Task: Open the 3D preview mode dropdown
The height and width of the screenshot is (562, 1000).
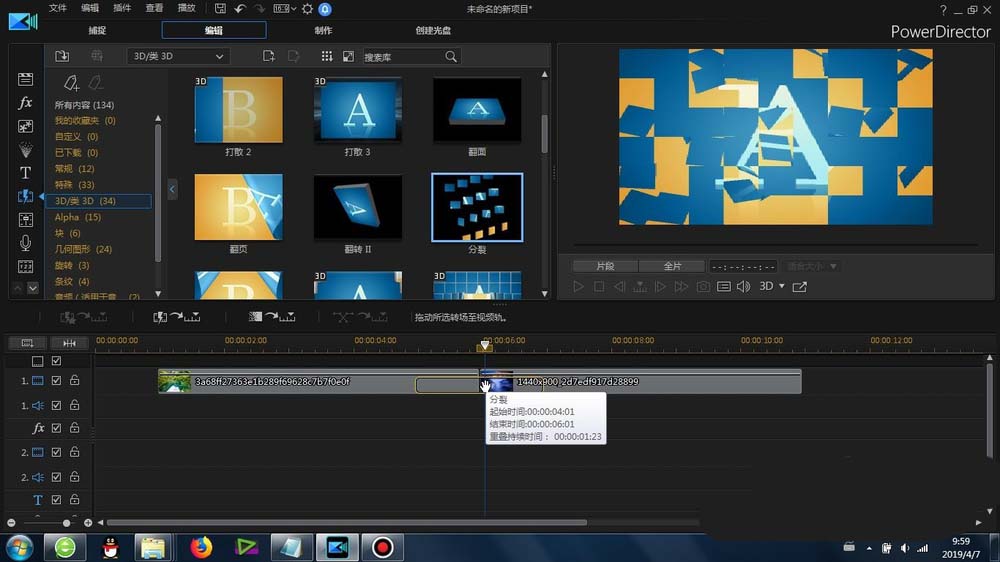Action: [x=772, y=286]
